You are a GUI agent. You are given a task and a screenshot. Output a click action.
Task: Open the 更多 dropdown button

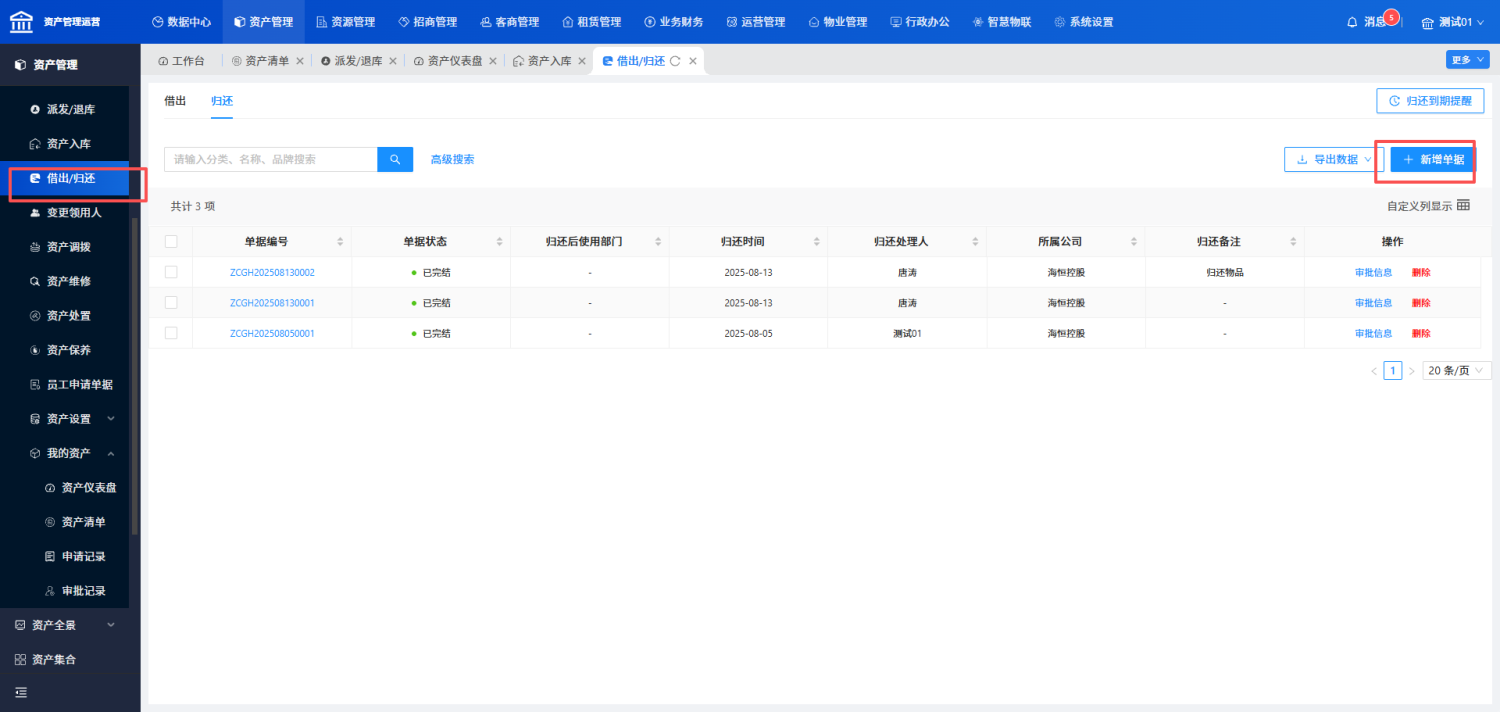click(1468, 60)
